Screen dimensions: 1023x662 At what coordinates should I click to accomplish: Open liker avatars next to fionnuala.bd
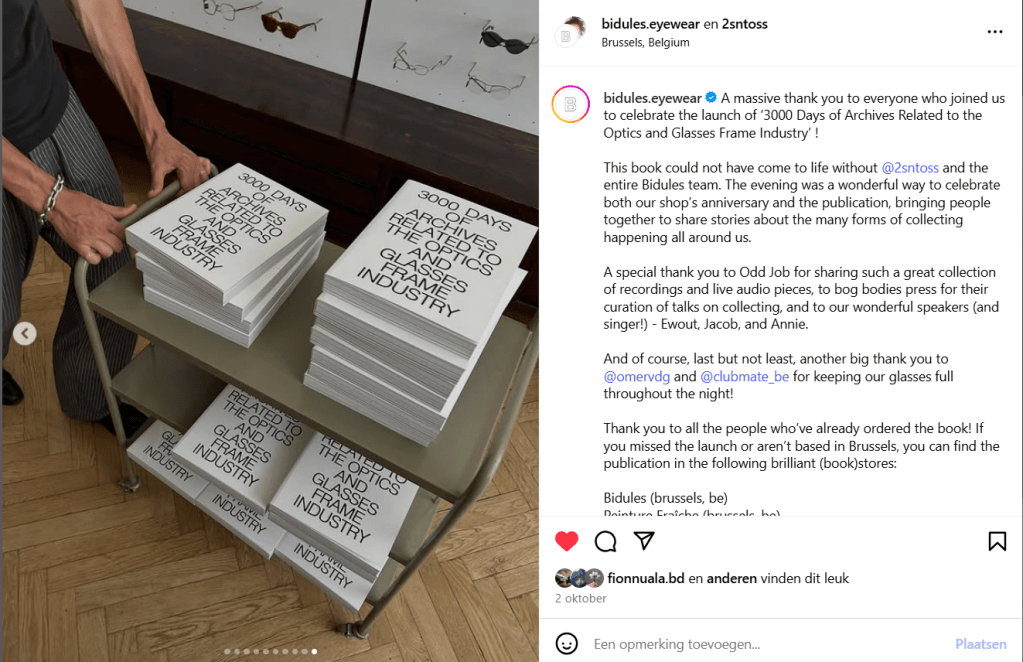[579, 578]
